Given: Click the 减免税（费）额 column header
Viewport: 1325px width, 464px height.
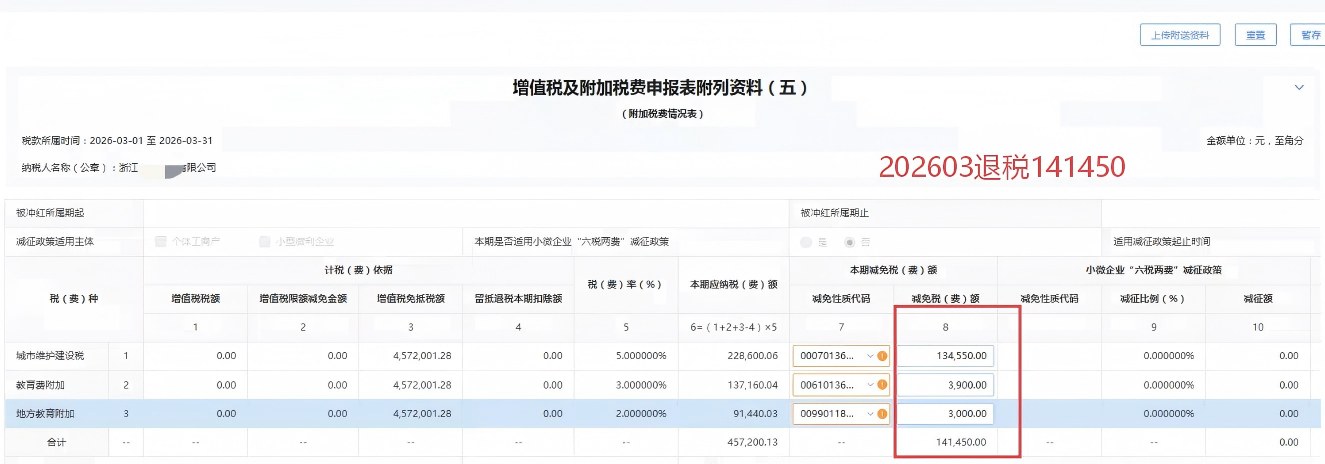Looking at the screenshot, I should (945, 298).
